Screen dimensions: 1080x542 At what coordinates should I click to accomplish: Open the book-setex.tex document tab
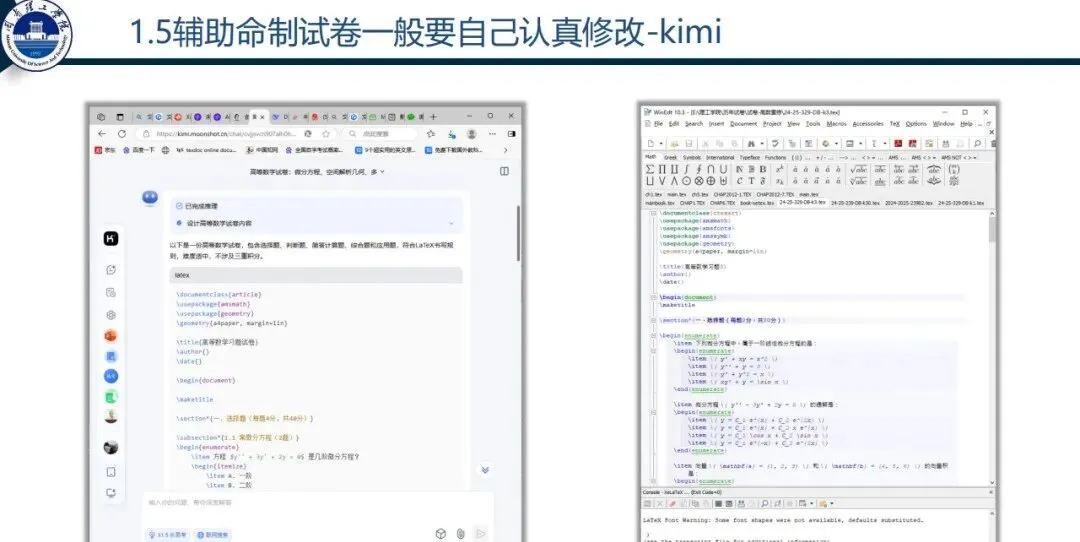(756, 204)
